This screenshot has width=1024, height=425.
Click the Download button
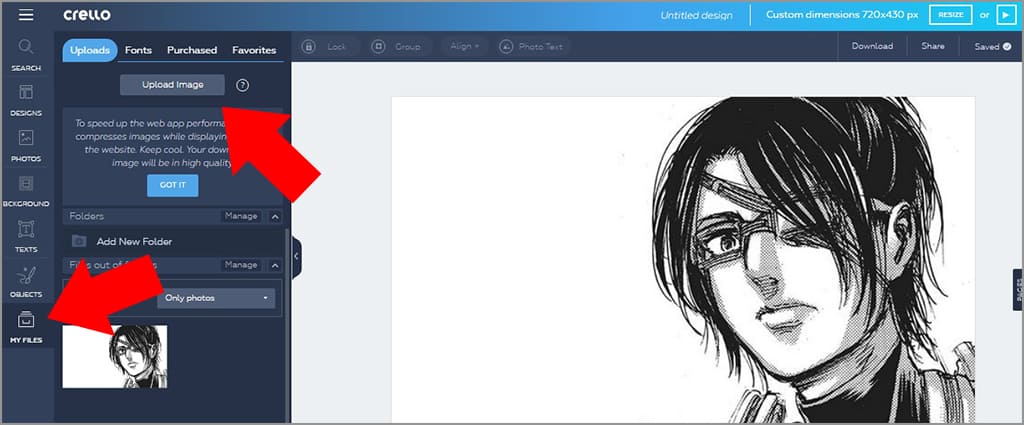pos(872,46)
